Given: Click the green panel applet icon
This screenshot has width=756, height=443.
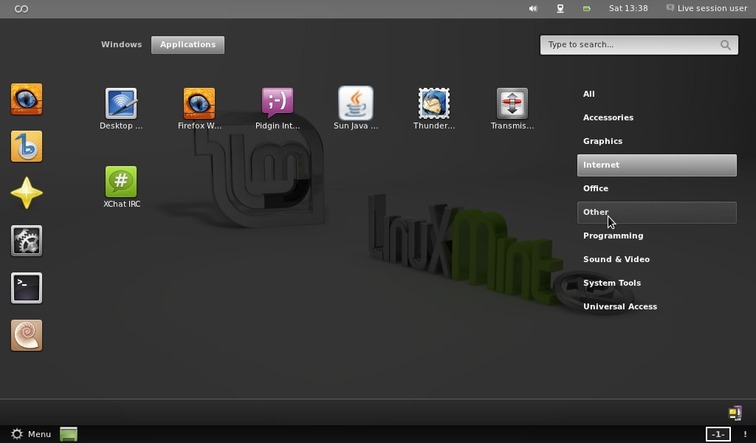Looking at the screenshot, I should point(68,434).
